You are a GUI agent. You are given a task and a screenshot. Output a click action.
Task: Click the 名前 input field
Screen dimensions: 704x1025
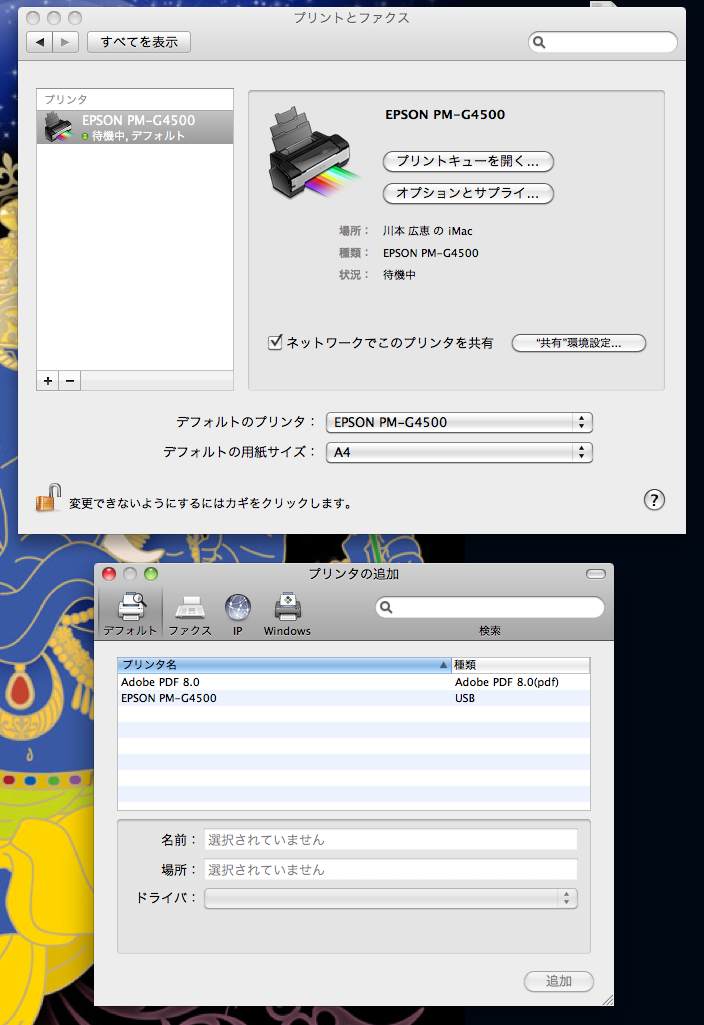coord(391,839)
